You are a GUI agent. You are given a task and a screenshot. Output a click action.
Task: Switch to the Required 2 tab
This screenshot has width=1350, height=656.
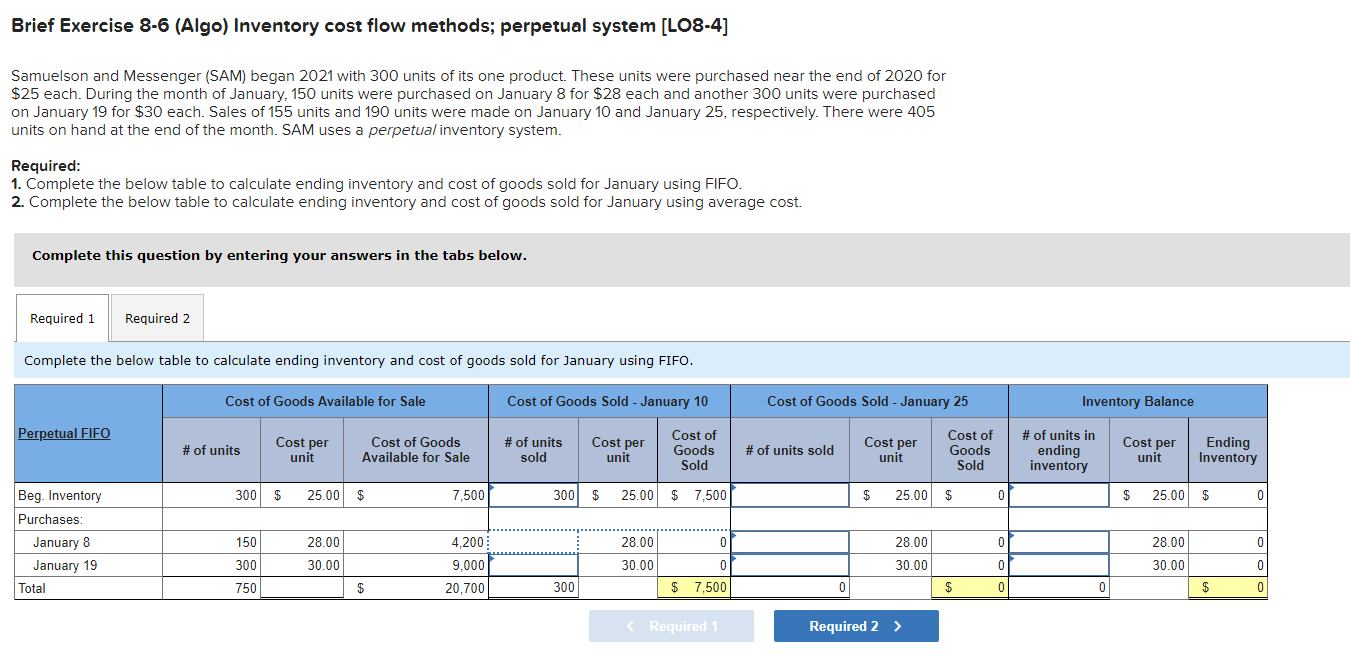(x=156, y=317)
